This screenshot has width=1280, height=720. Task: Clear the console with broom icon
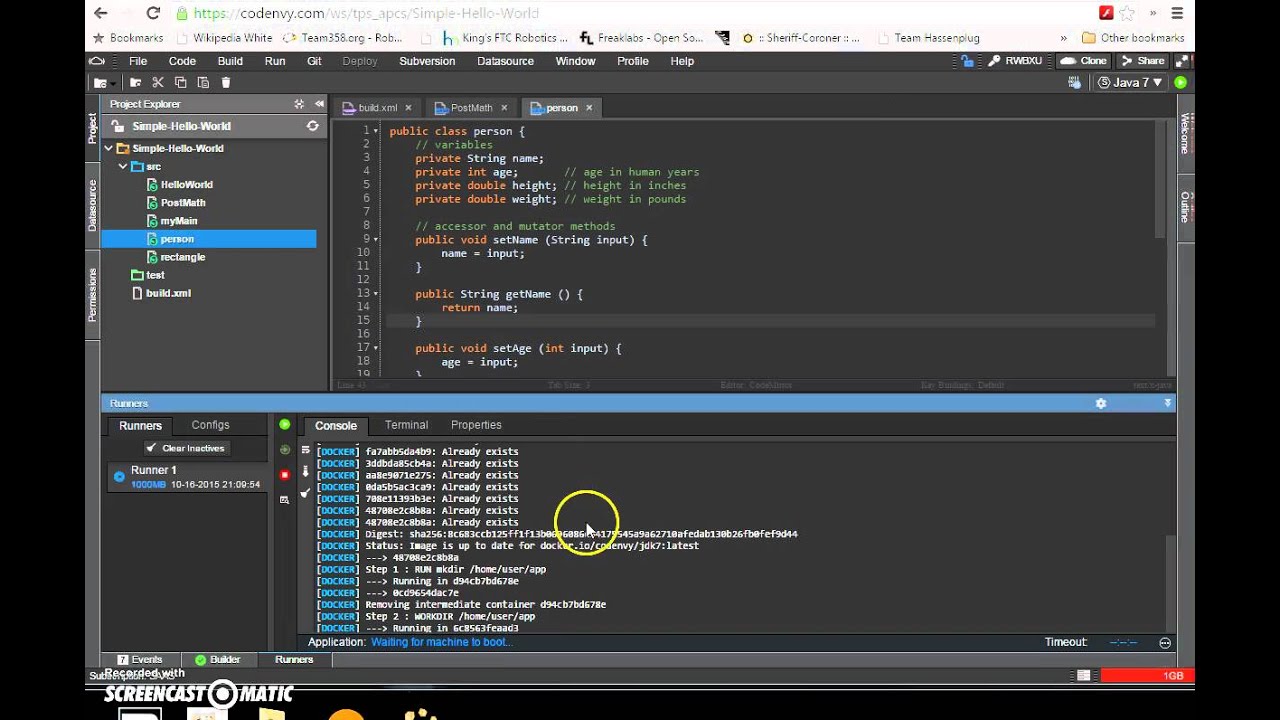pyautogui.click(x=306, y=493)
